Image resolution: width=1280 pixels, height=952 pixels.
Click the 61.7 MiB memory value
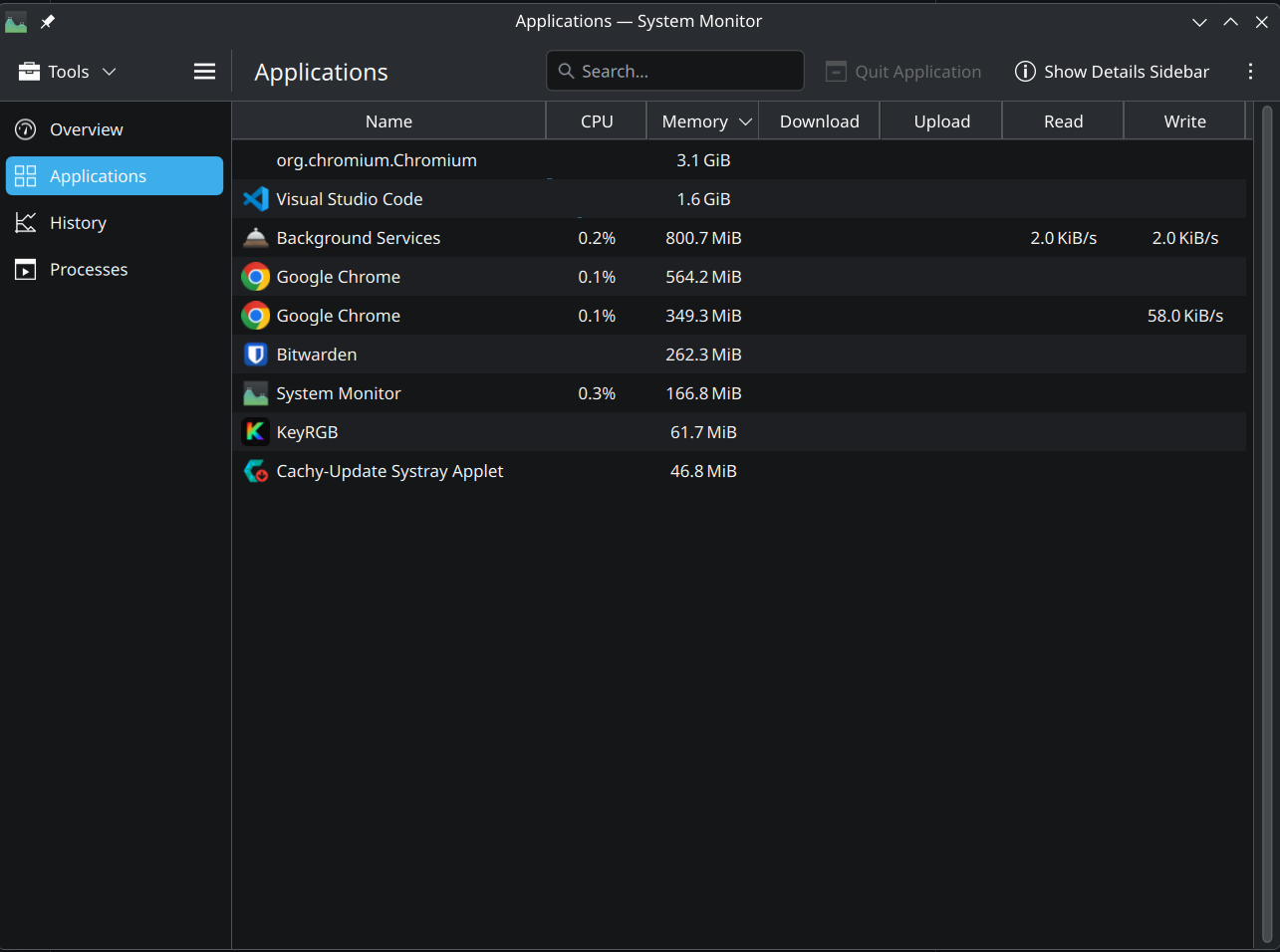click(x=703, y=432)
